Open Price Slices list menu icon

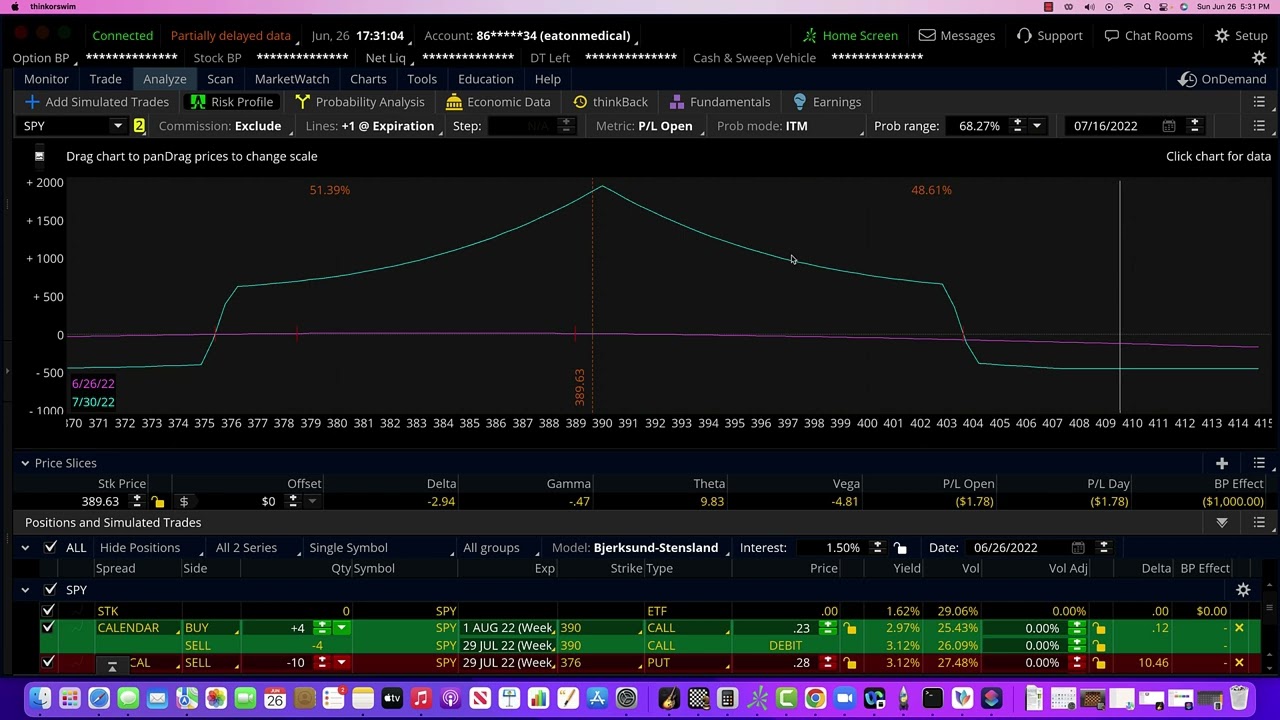click(x=1259, y=463)
